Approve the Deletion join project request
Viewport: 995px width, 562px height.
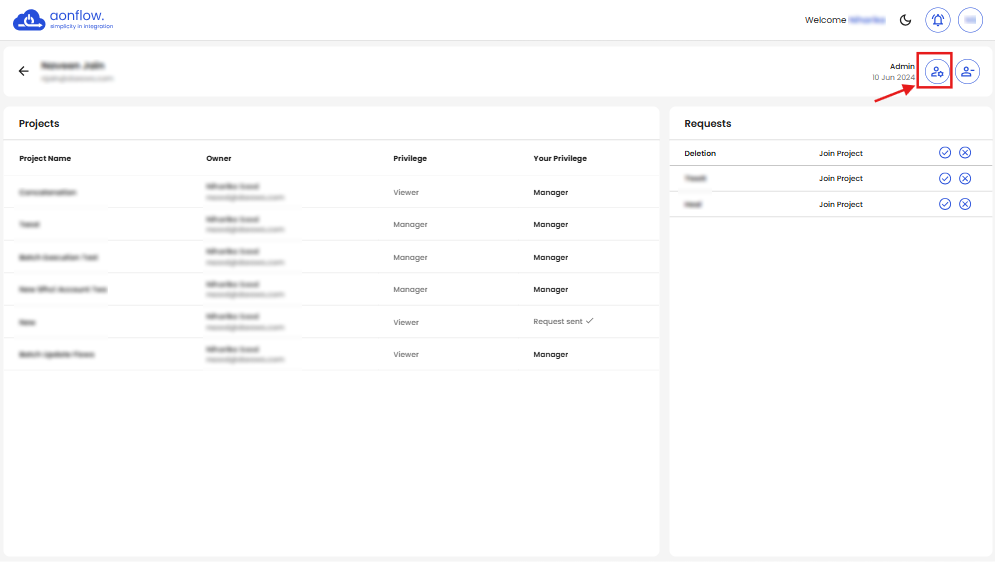[945, 152]
